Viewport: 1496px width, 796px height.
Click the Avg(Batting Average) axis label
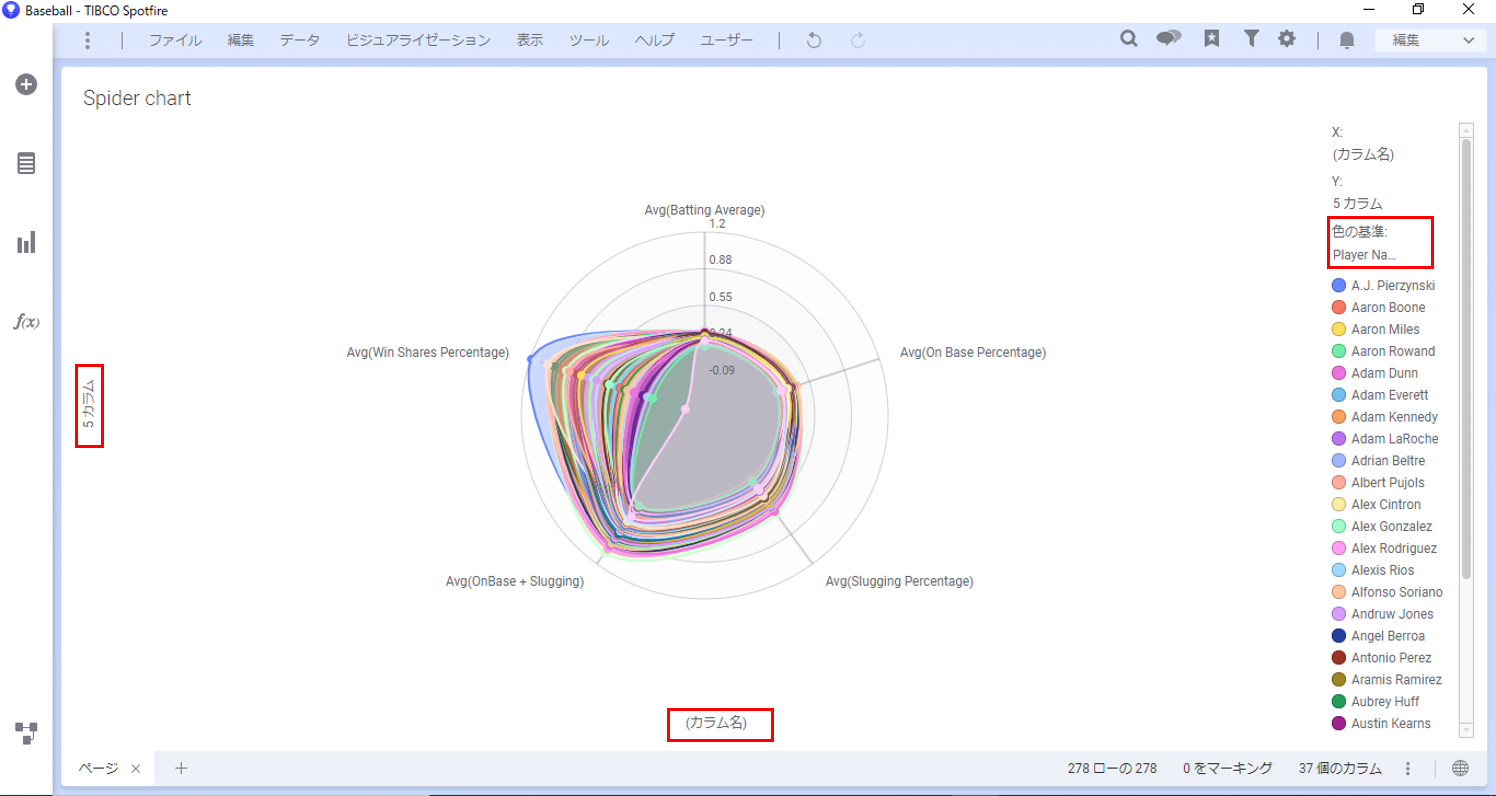point(705,210)
